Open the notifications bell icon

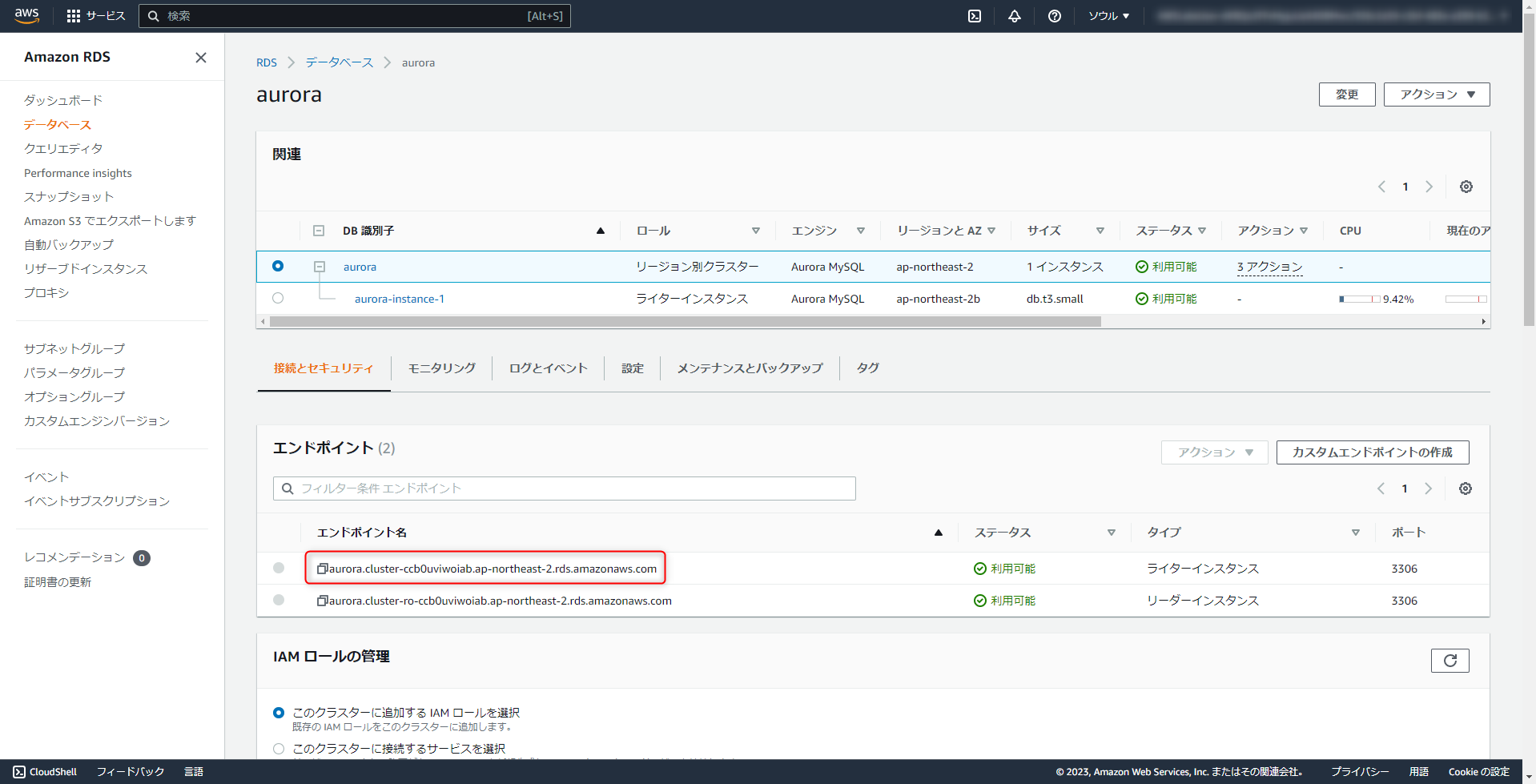click(x=1014, y=15)
